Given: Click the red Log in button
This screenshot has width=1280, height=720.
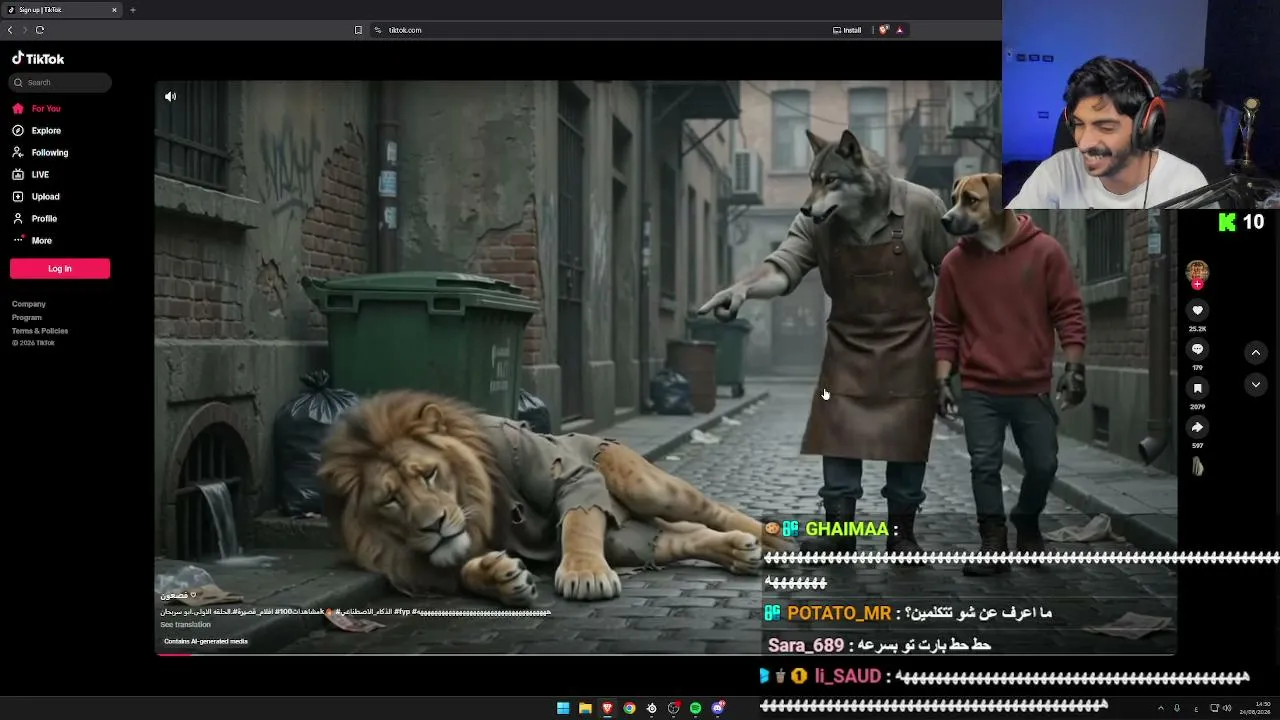Looking at the screenshot, I should click(60, 268).
